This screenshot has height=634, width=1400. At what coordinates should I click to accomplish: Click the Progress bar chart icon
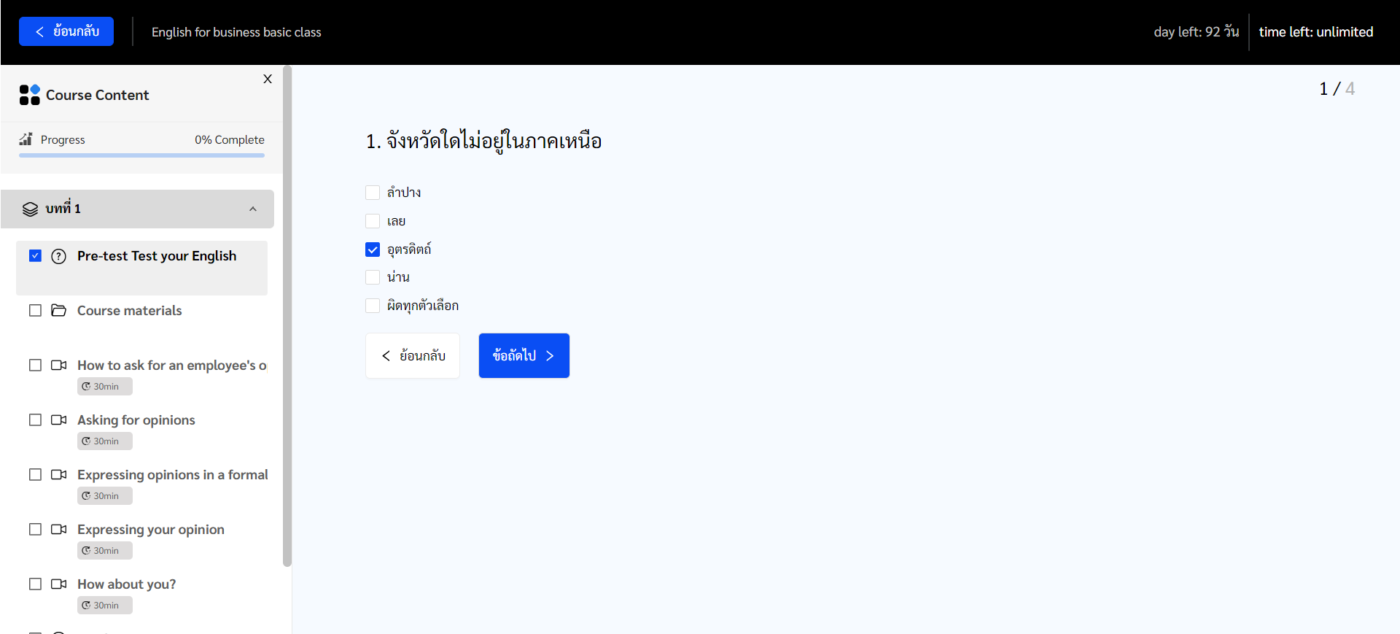(x=26, y=139)
